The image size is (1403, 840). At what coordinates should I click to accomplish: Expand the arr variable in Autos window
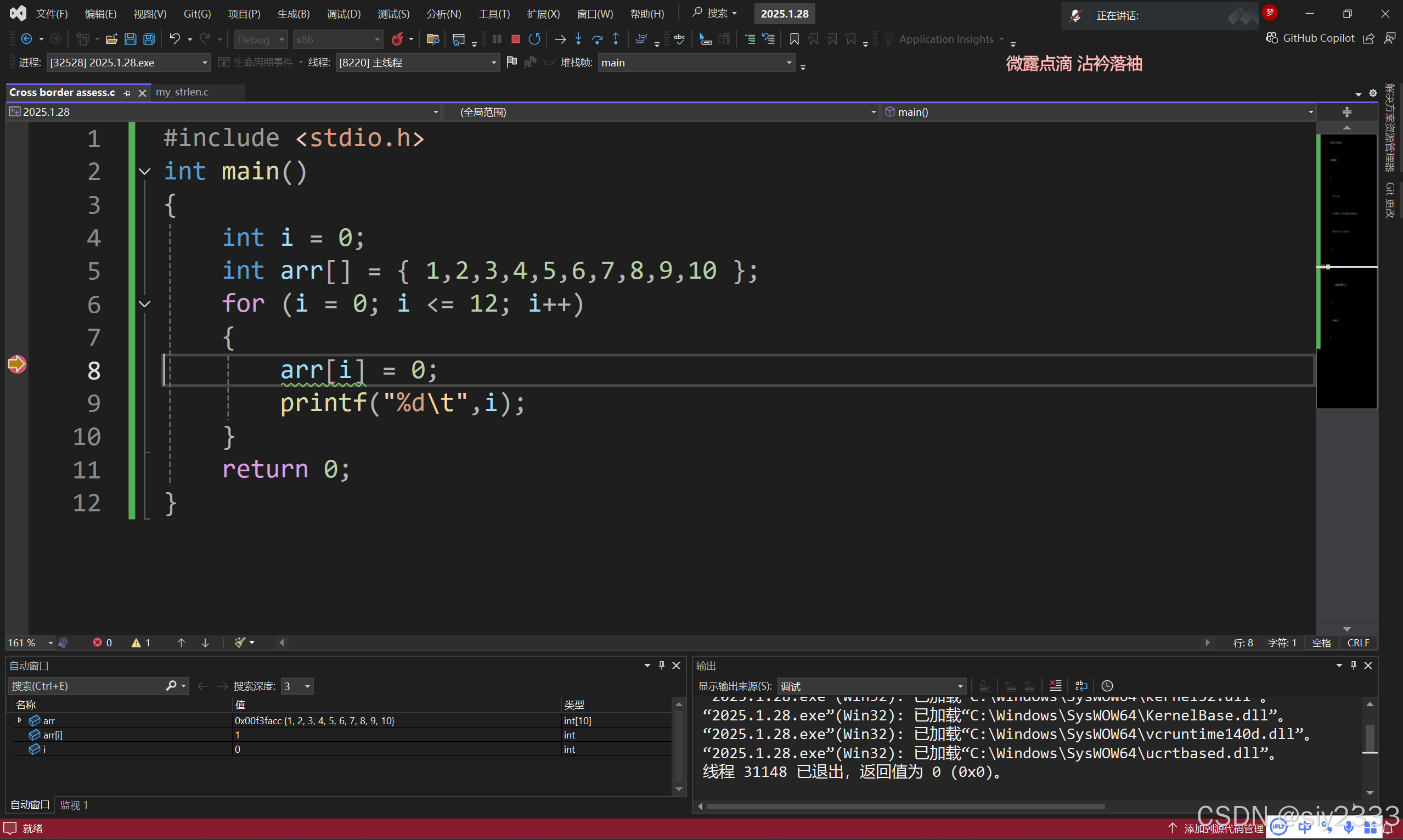click(20, 720)
